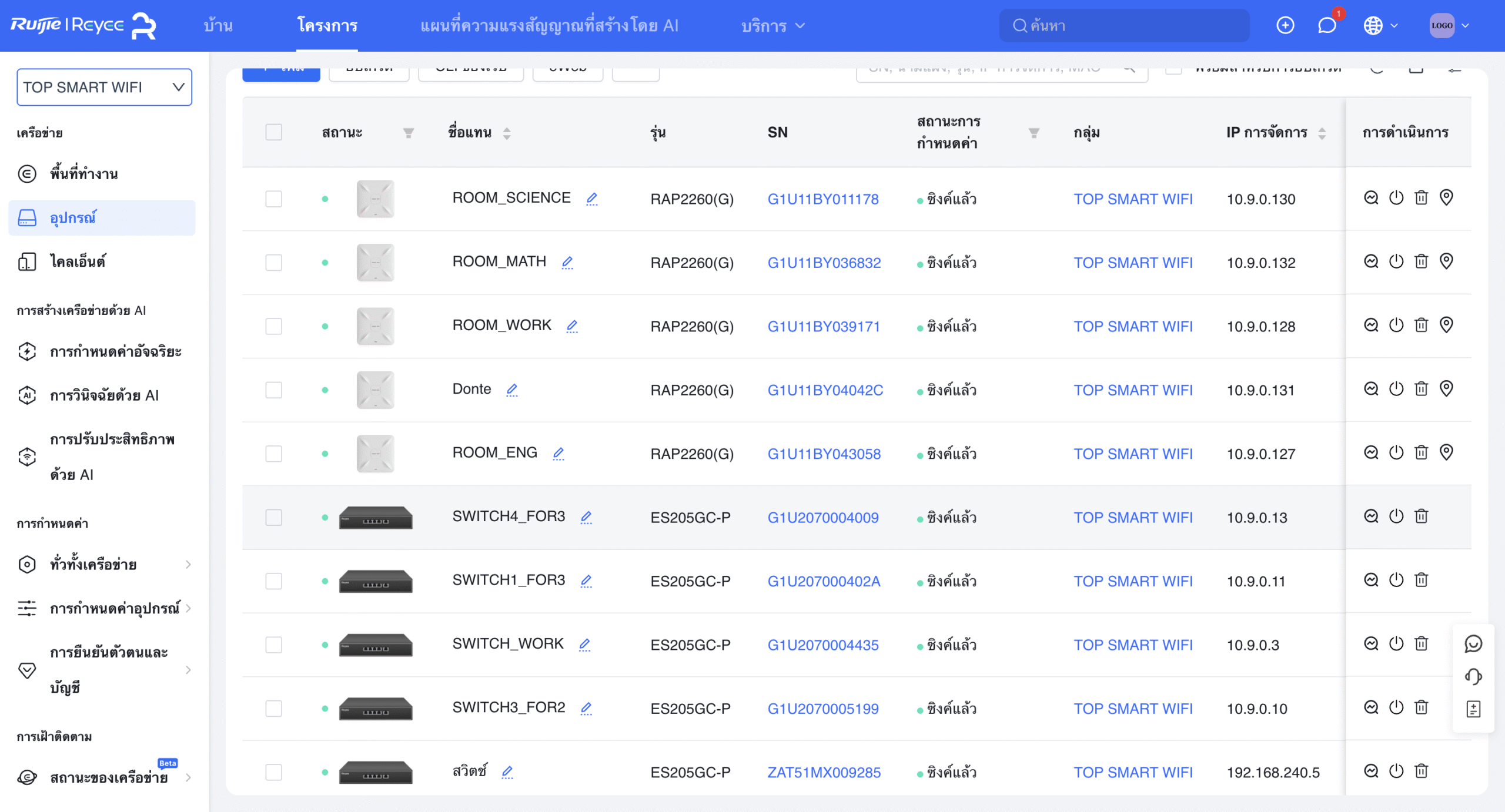
Task: Click TOP SMART WIFI group link for SWITCH3_FOR2
Action: (1133, 709)
